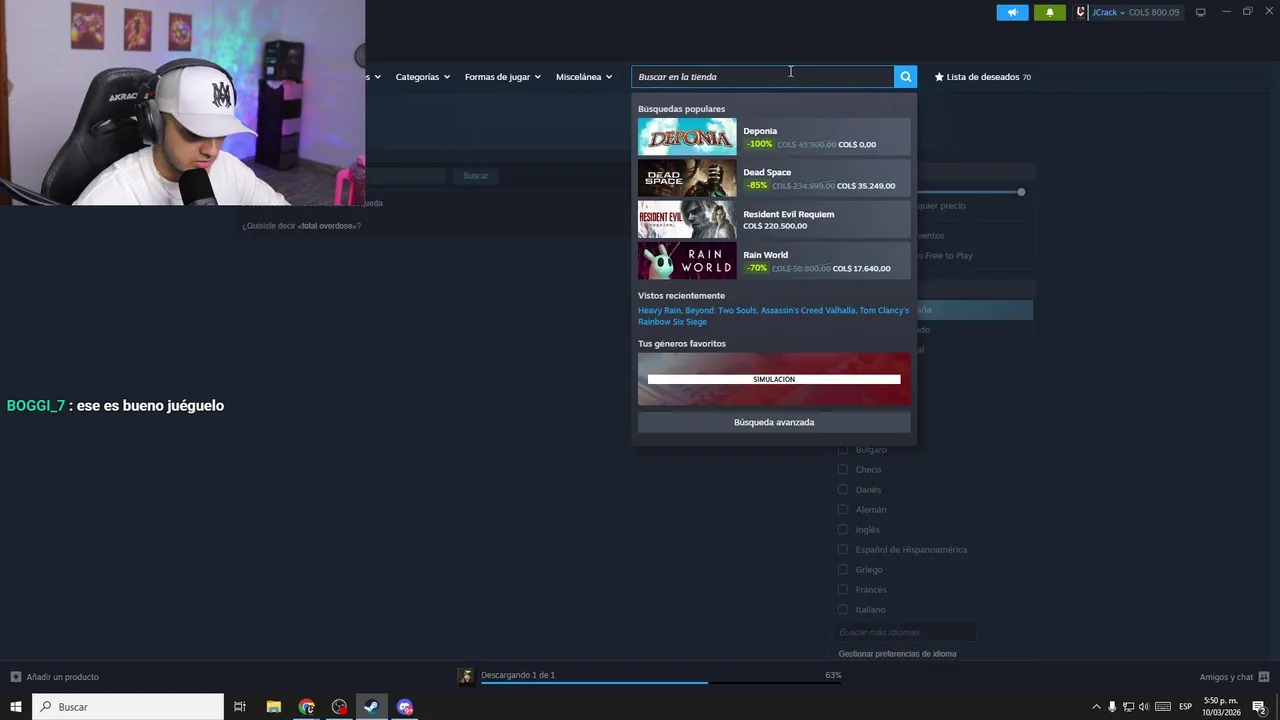Show hidden system tray icons chevron

[x=1096, y=707]
